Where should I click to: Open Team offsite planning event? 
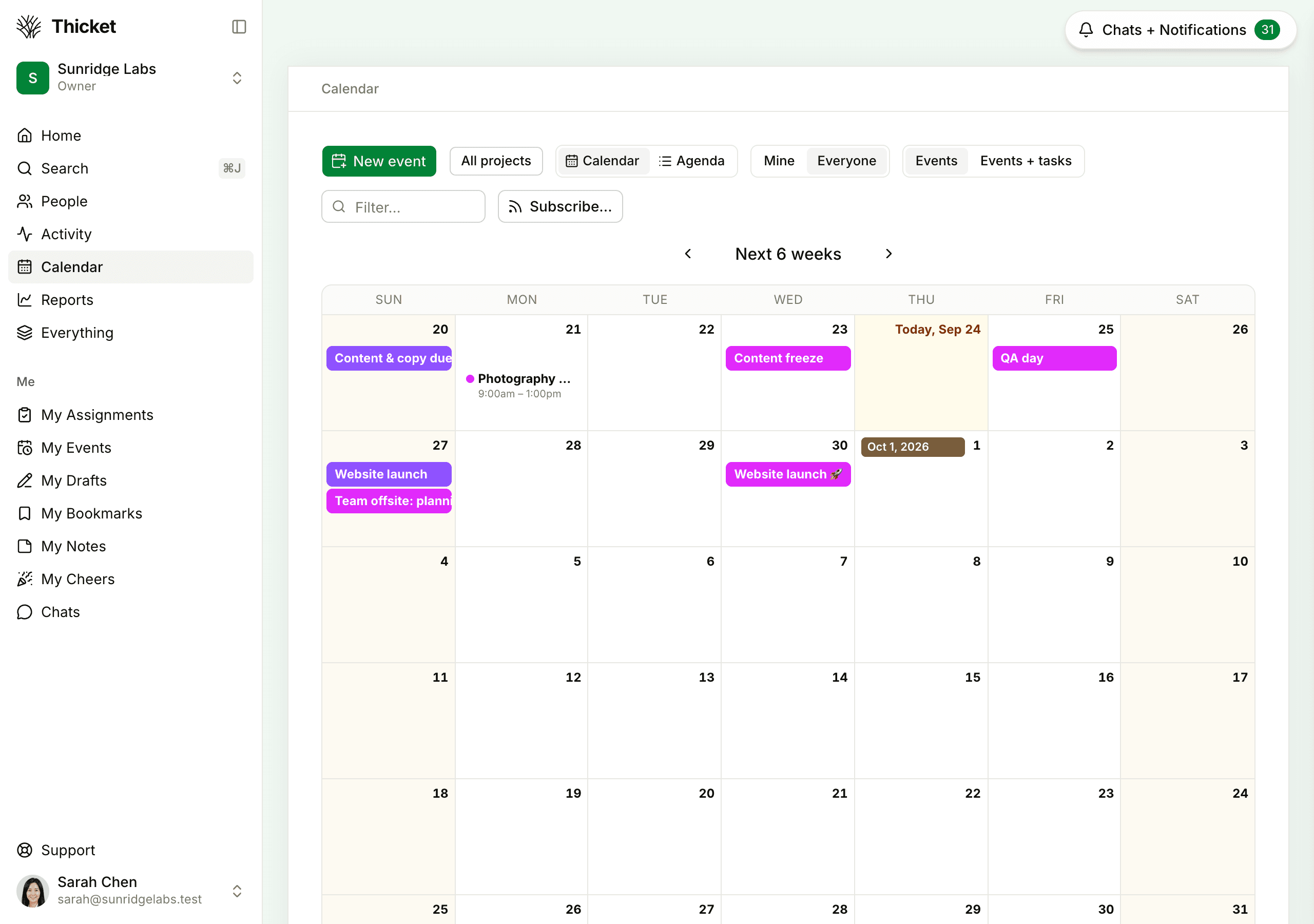point(389,501)
